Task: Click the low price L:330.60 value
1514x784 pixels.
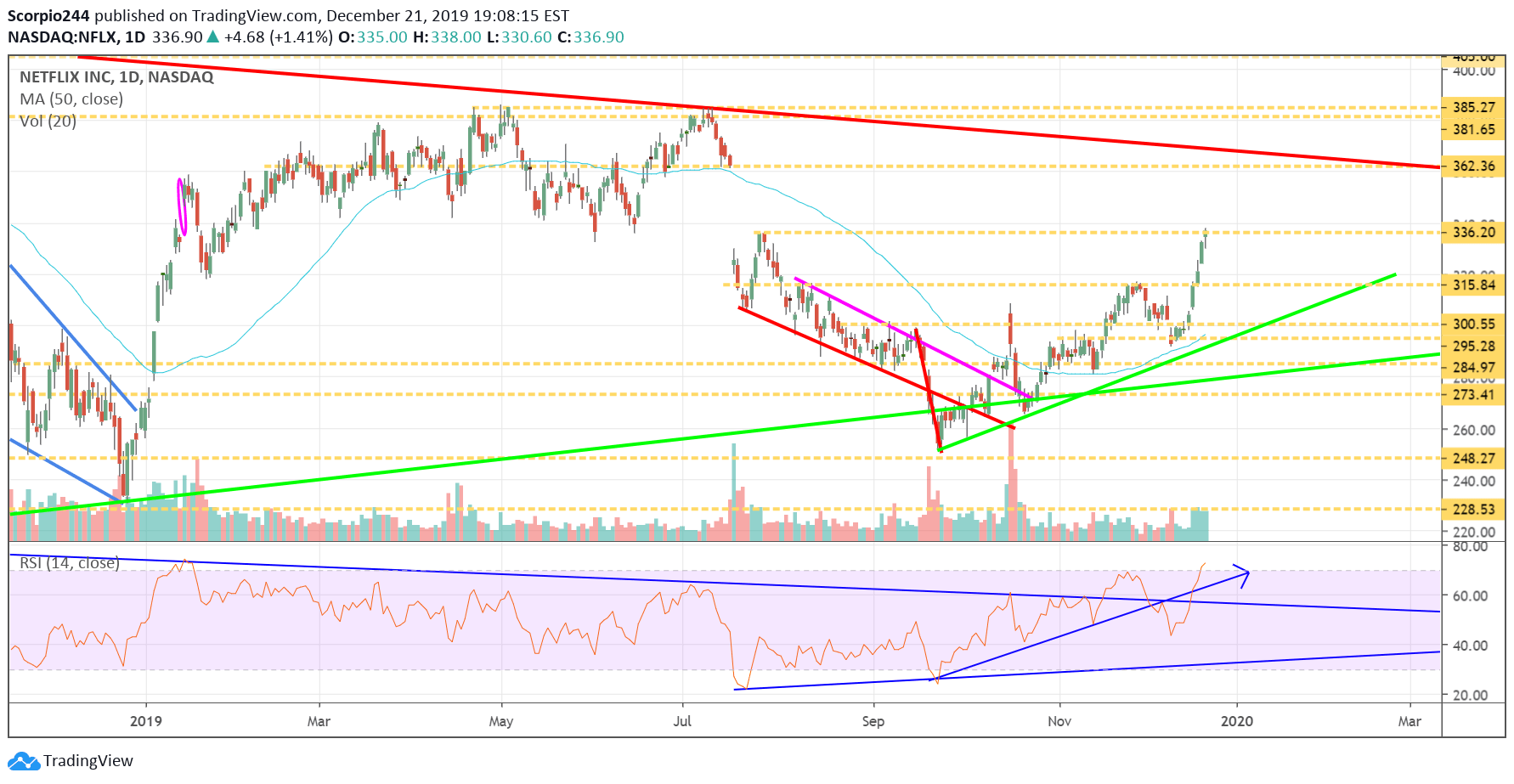Action: [519, 37]
